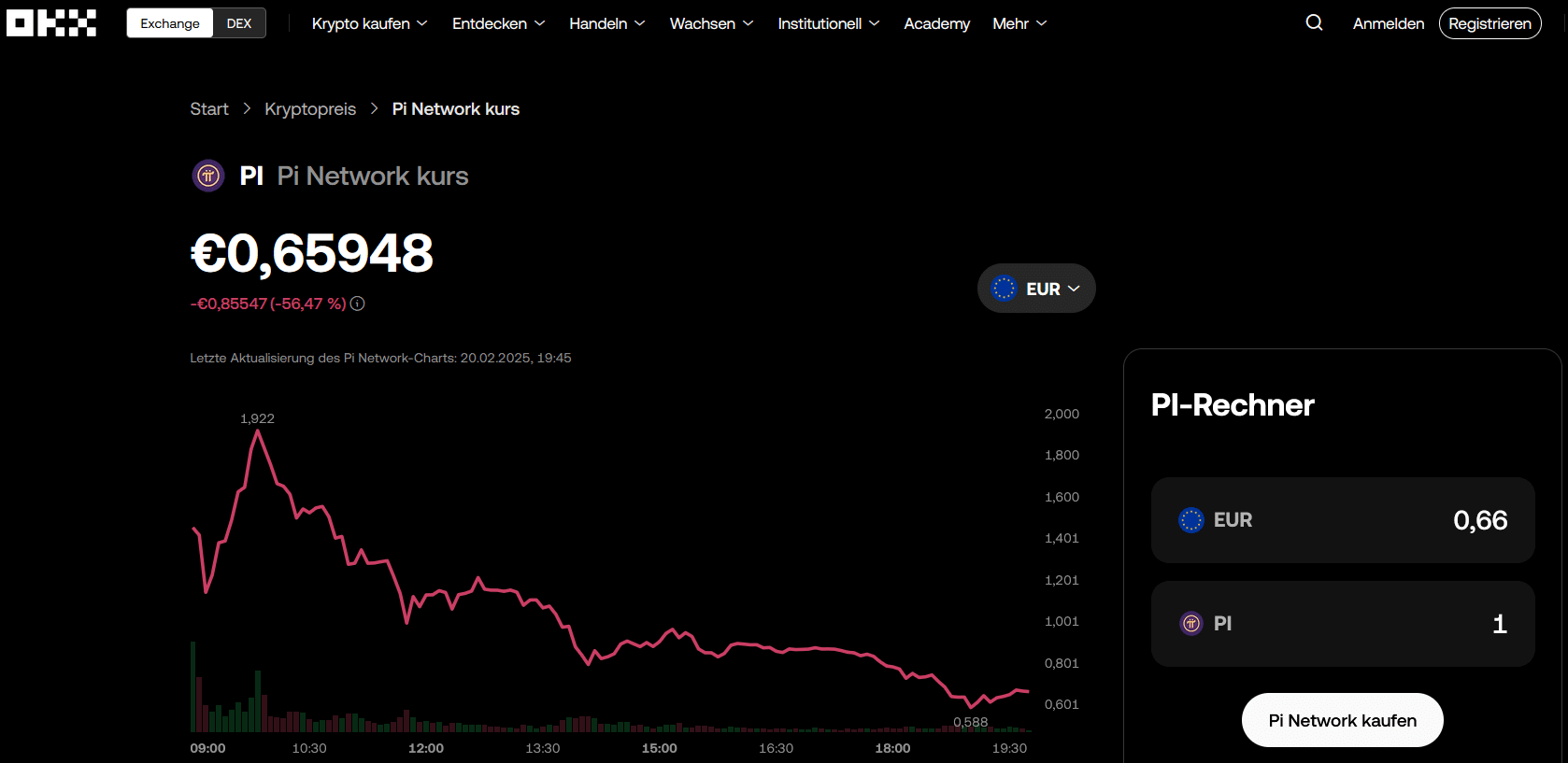Screen dimensions: 1568x763
Task: Click the last chart update timestamp text
Action: (x=380, y=358)
